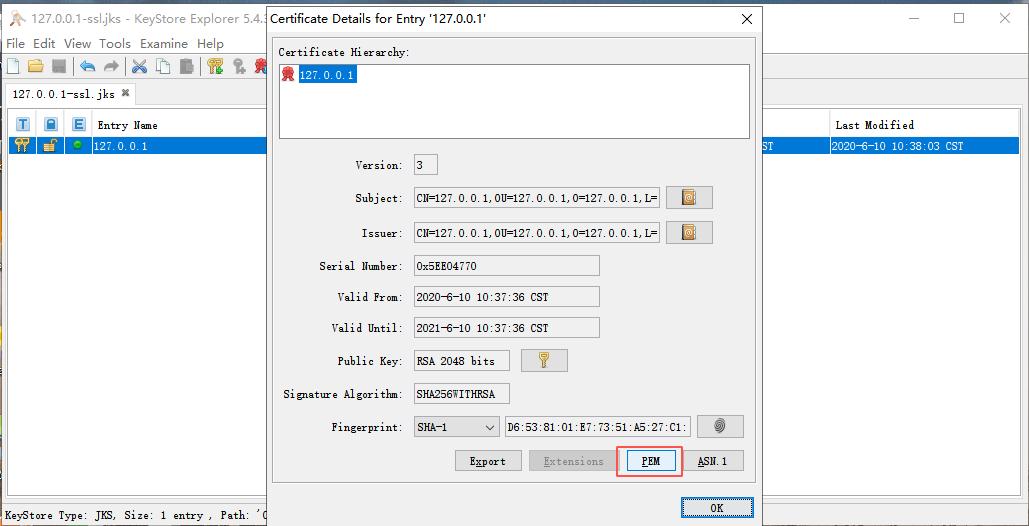Image resolution: width=1029 pixels, height=526 pixels.
Task: Click the Issuer text field
Action: click(x=537, y=232)
